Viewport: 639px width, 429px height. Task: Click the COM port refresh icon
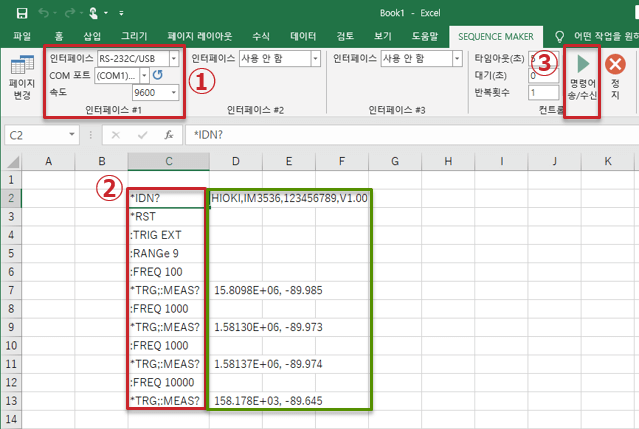pyautogui.click(x=158, y=75)
